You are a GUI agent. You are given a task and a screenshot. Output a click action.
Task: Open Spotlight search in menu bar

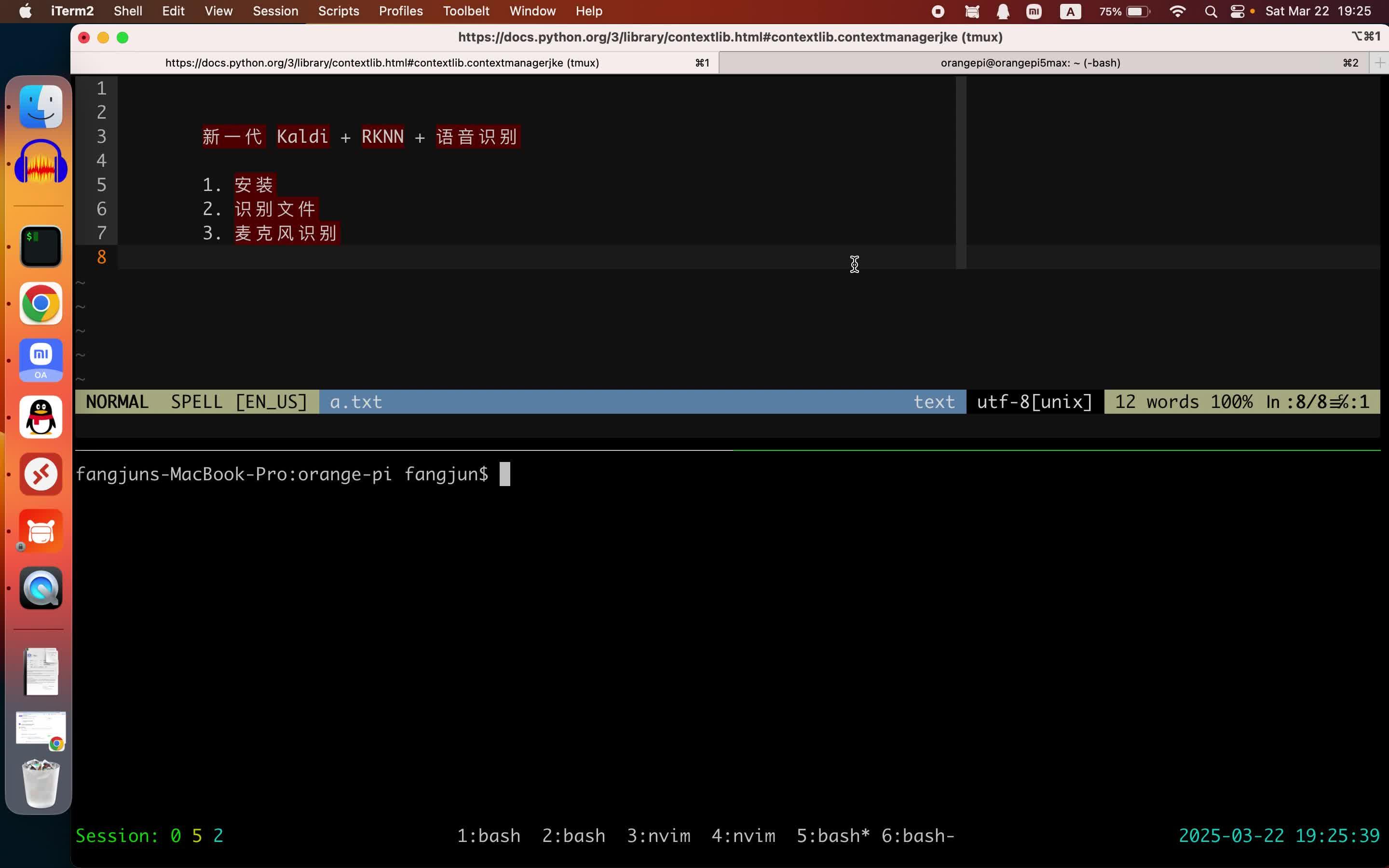pos(1211,12)
